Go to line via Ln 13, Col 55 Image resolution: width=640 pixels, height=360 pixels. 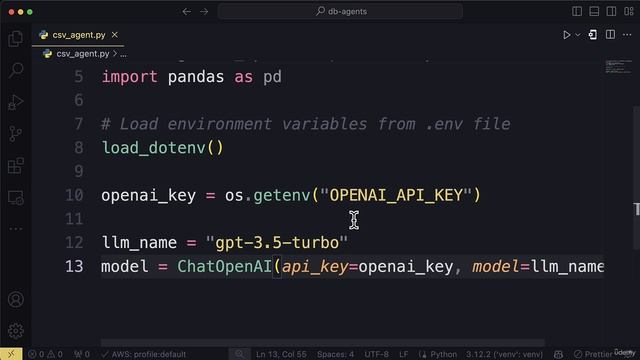(281, 354)
